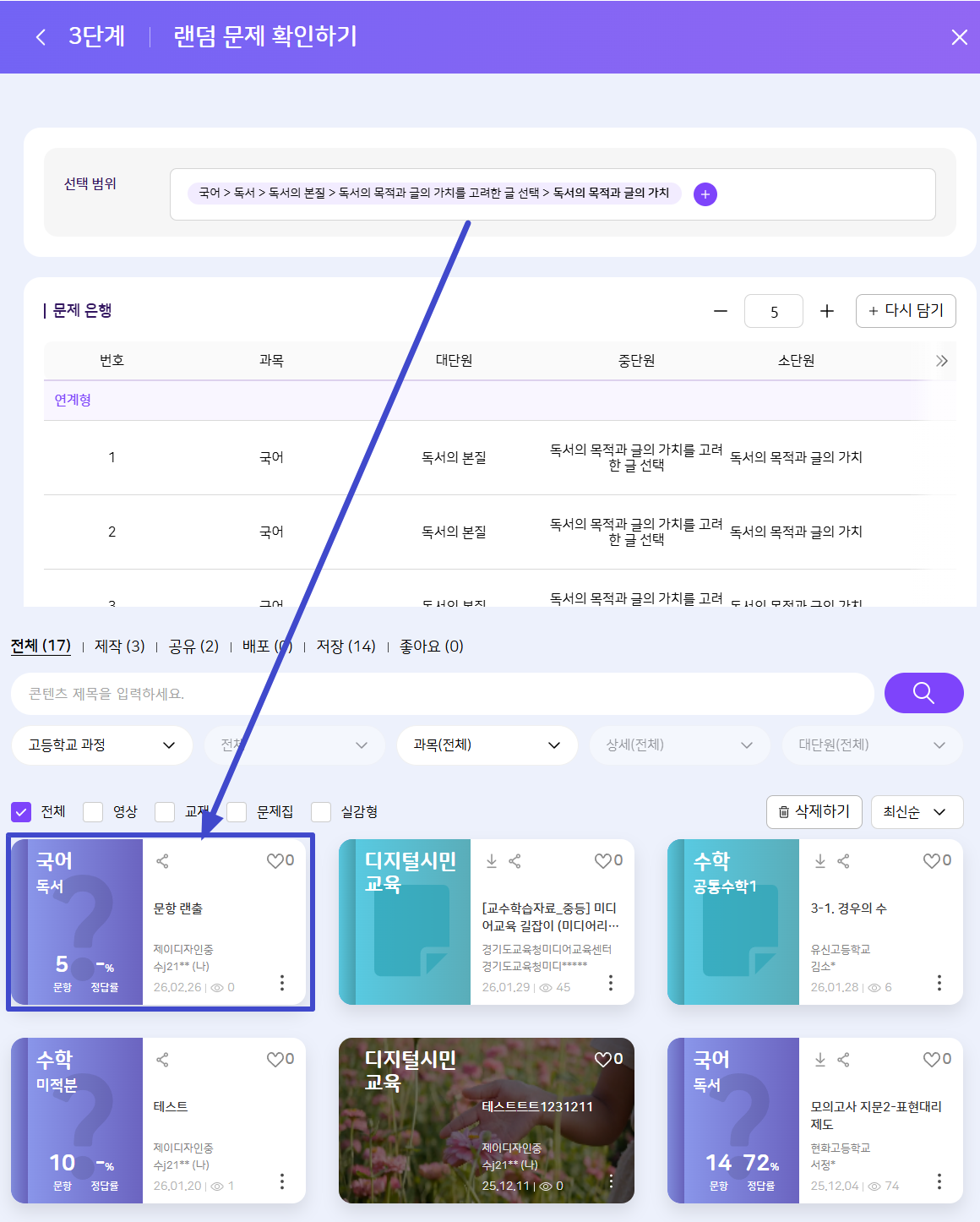This screenshot has height=1222, width=980.
Task: Download the 3-1. 경우의 수 card
Action: tap(819, 861)
